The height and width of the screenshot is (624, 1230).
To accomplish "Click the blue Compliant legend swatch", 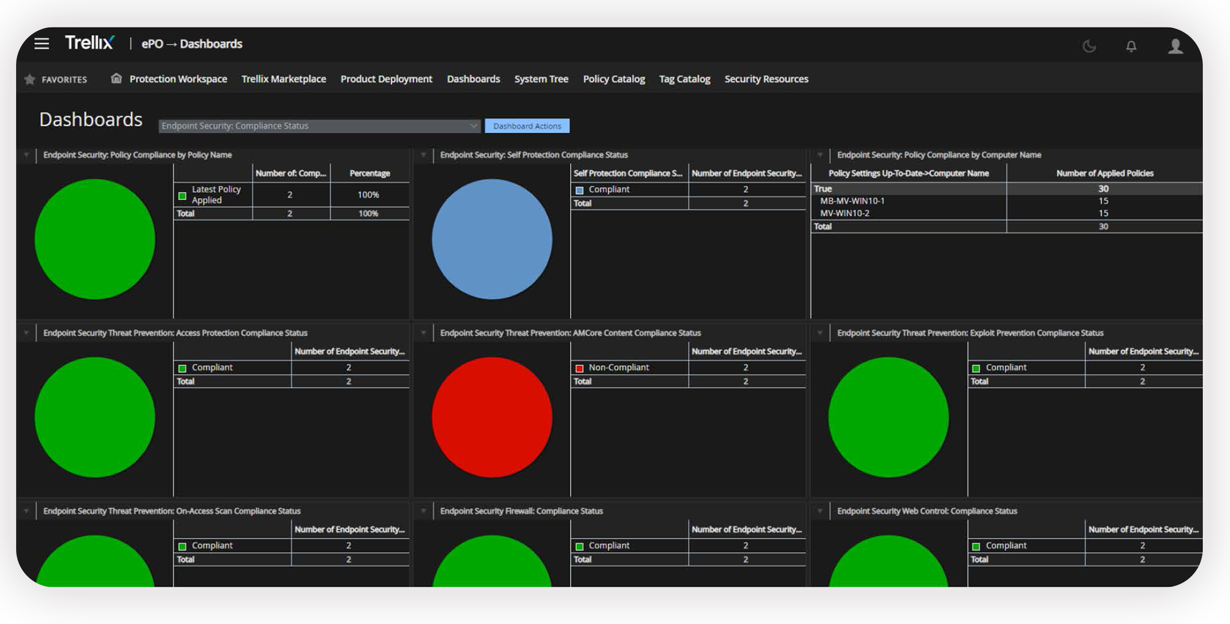I will coord(579,190).
